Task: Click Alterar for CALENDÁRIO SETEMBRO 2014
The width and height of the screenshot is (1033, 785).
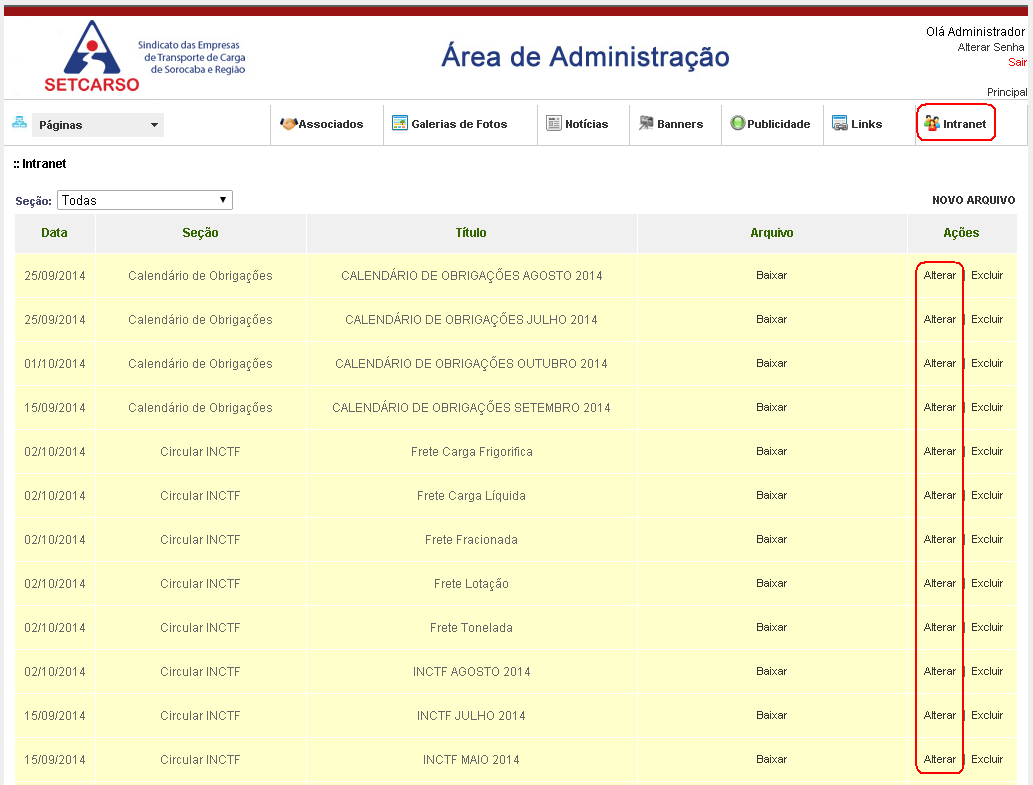Action: pos(939,408)
